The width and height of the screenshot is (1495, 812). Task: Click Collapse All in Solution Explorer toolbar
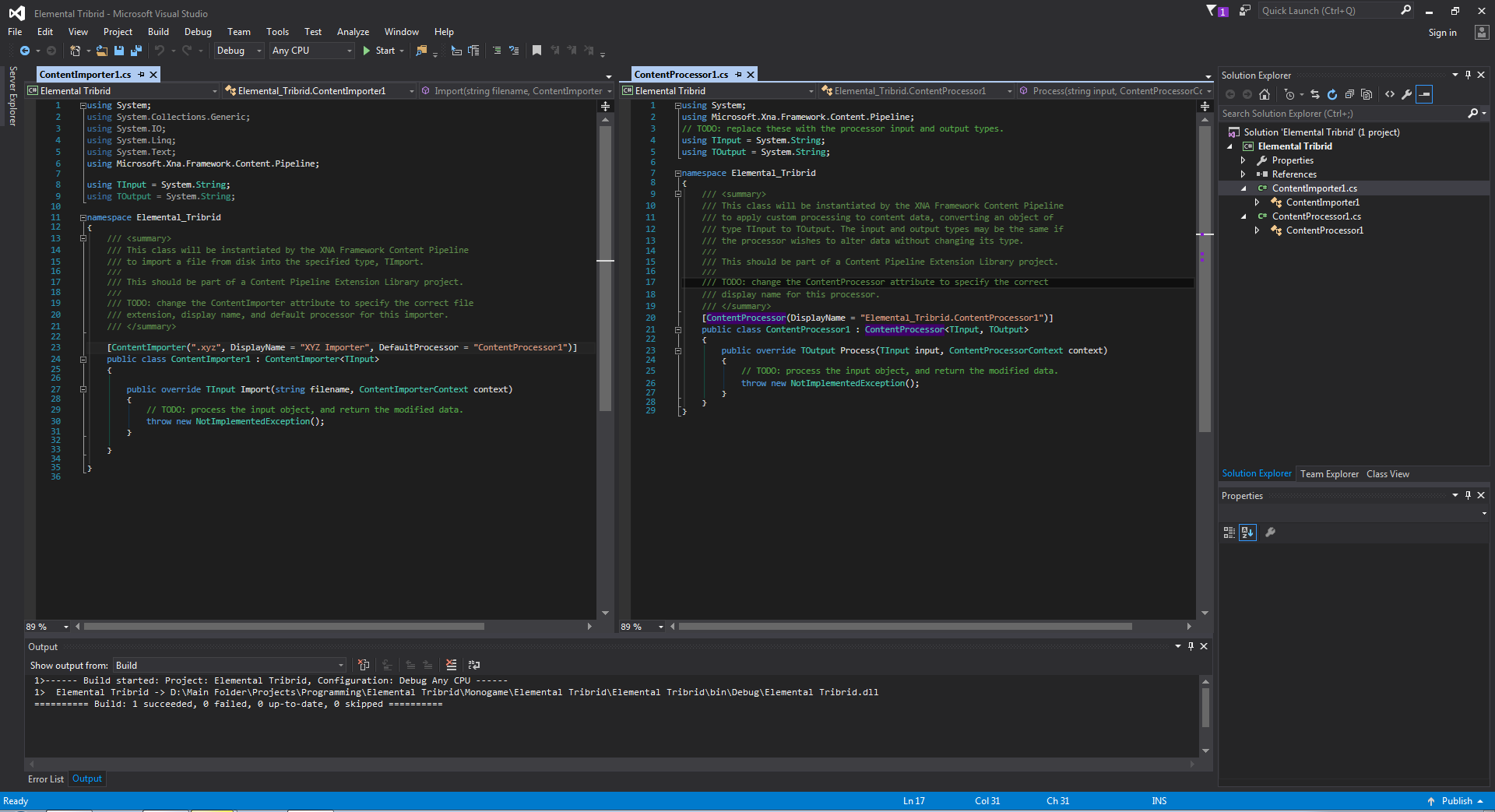point(1349,94)
